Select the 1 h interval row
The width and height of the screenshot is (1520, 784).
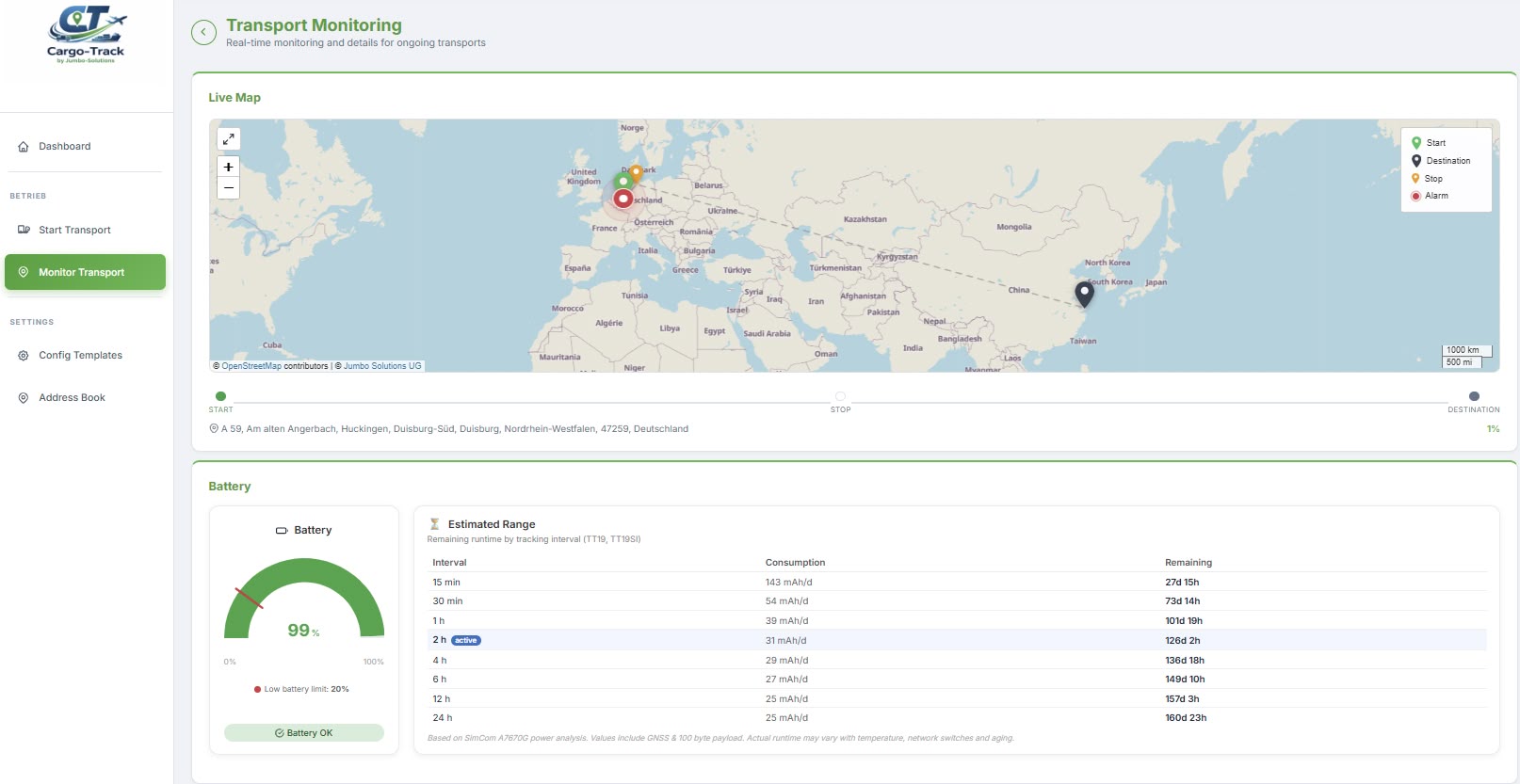[957, 621]
